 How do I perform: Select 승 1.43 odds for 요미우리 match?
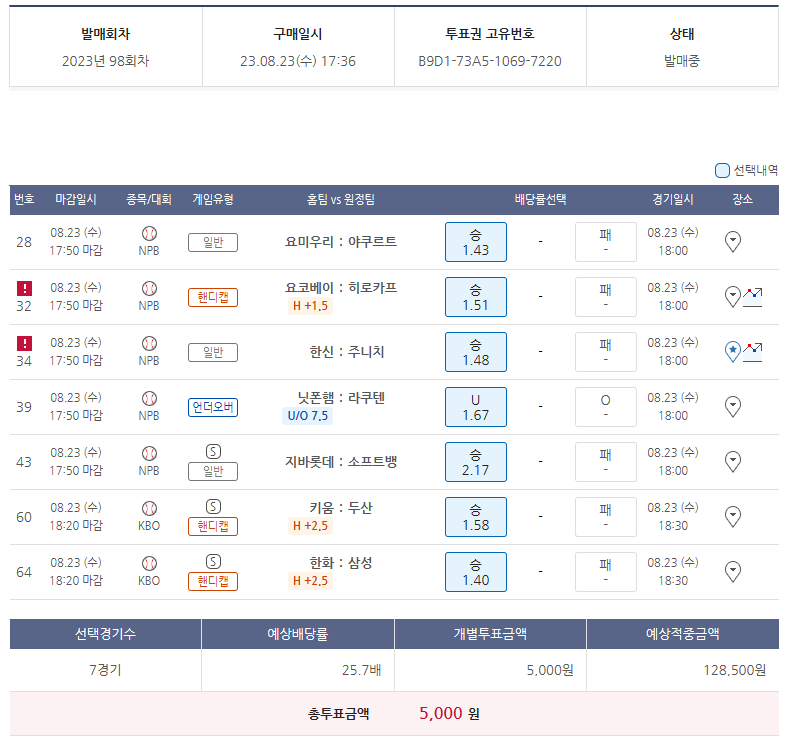[475, 242]
